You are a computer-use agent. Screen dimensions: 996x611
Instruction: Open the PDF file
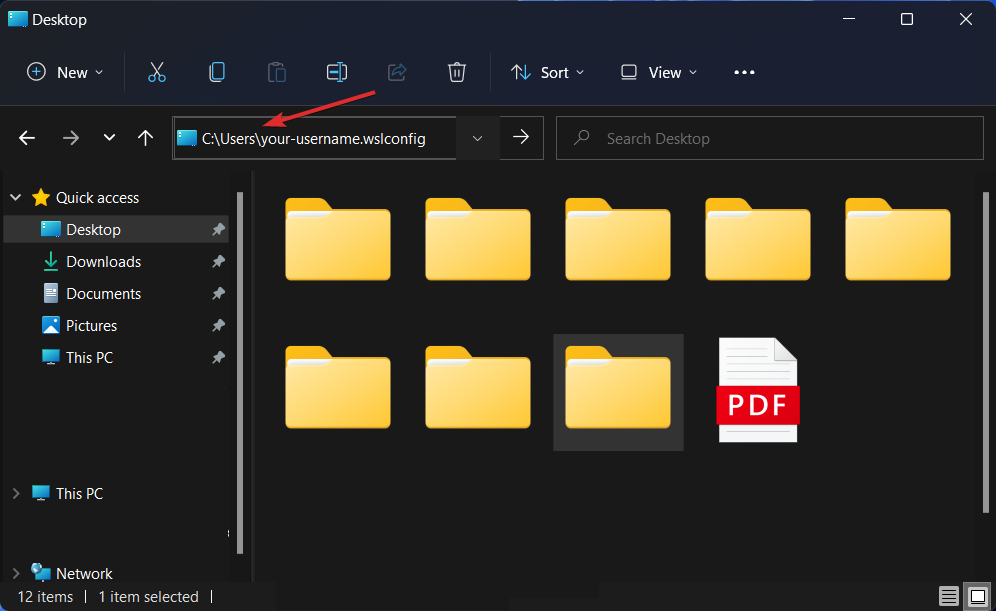tap(758, 390)
